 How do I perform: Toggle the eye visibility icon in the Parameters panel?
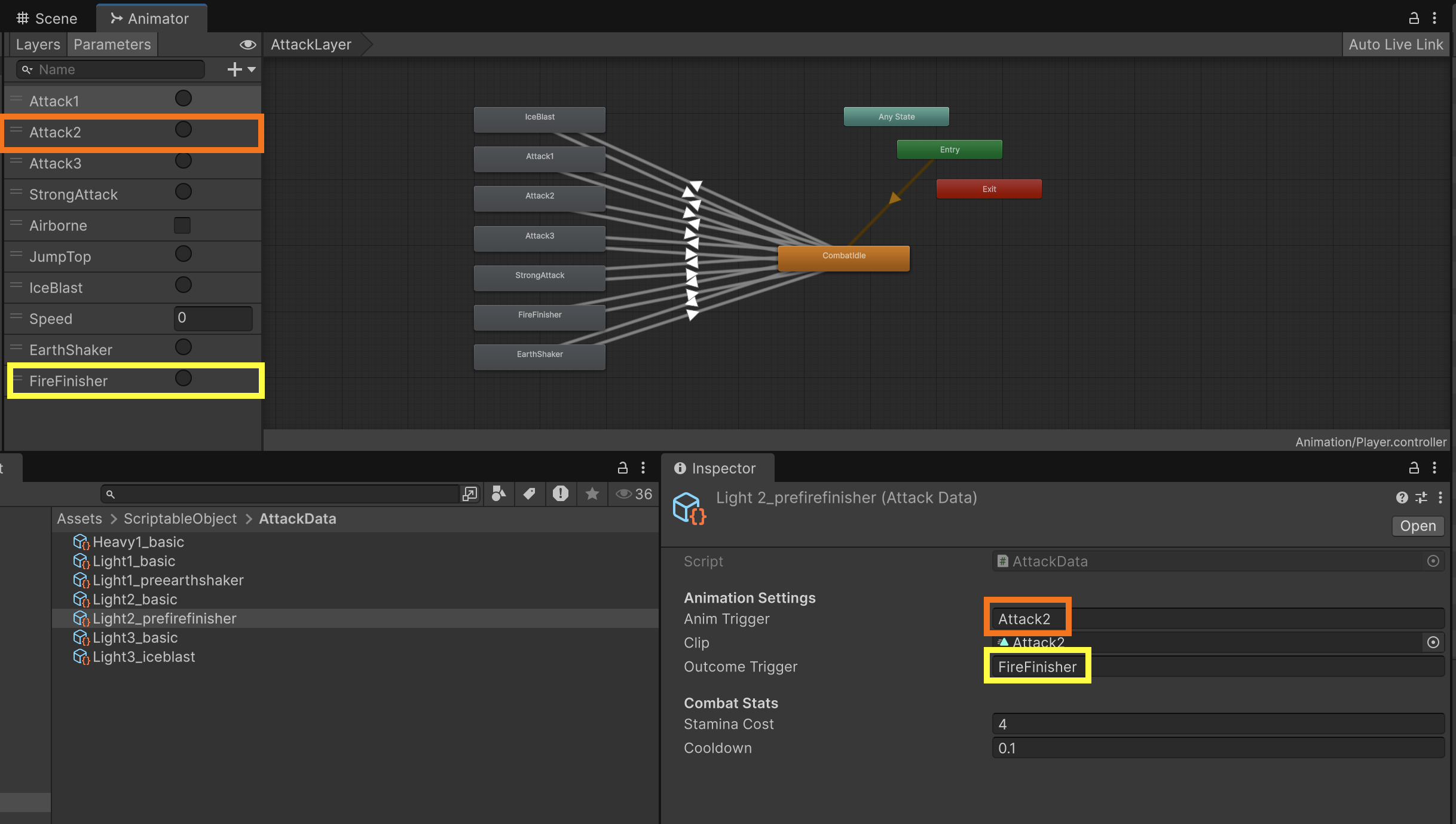coord(247,45)
